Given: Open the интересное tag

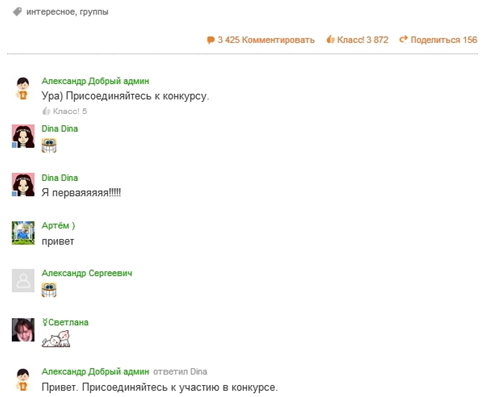Looking at the screenshot, I should point(50,12).
